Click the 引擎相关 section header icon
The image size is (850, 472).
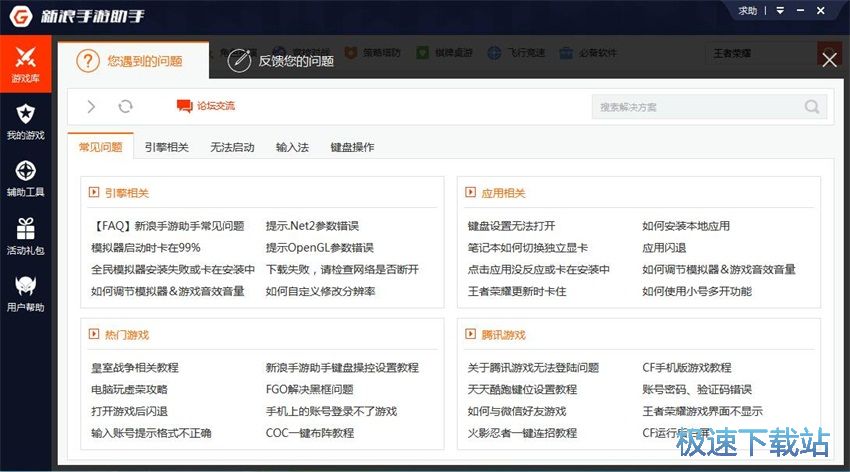point(94,192)
